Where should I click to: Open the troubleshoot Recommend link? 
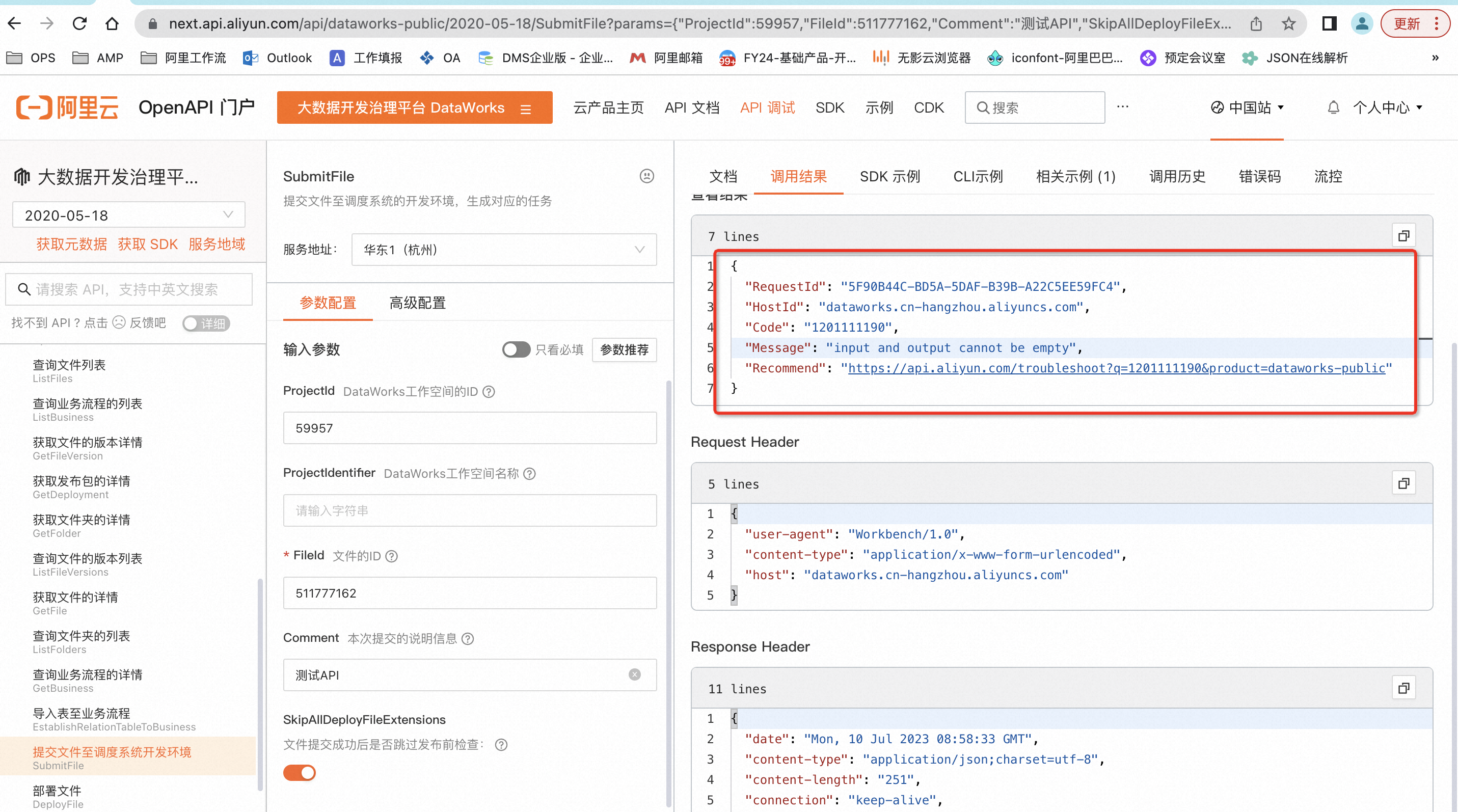1116,368
